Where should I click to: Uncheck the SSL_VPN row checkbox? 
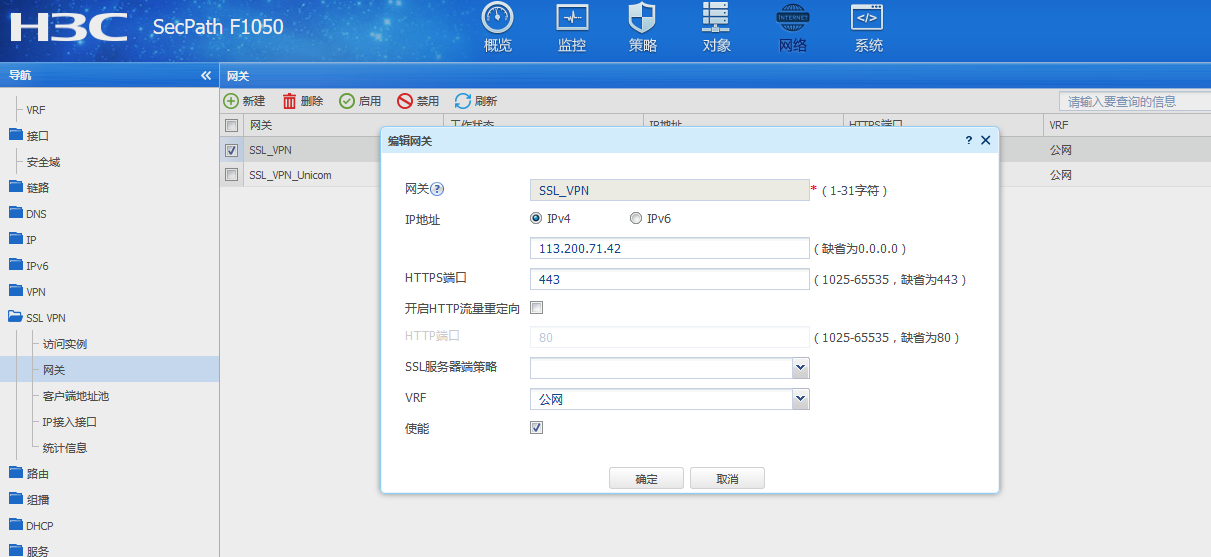point(232,150)
